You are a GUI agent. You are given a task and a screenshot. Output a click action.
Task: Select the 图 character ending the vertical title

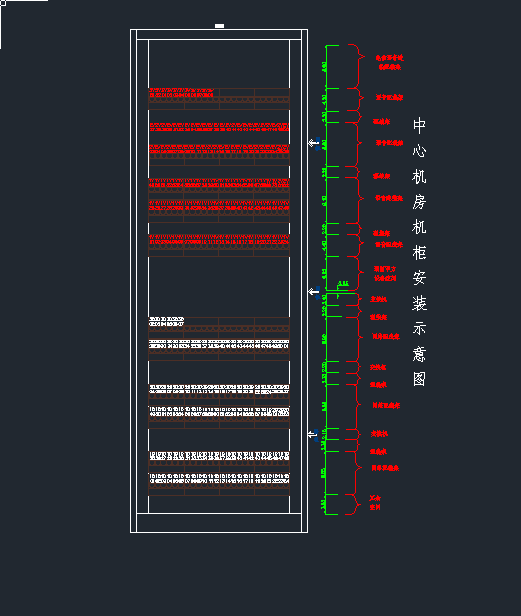[419, 379]
